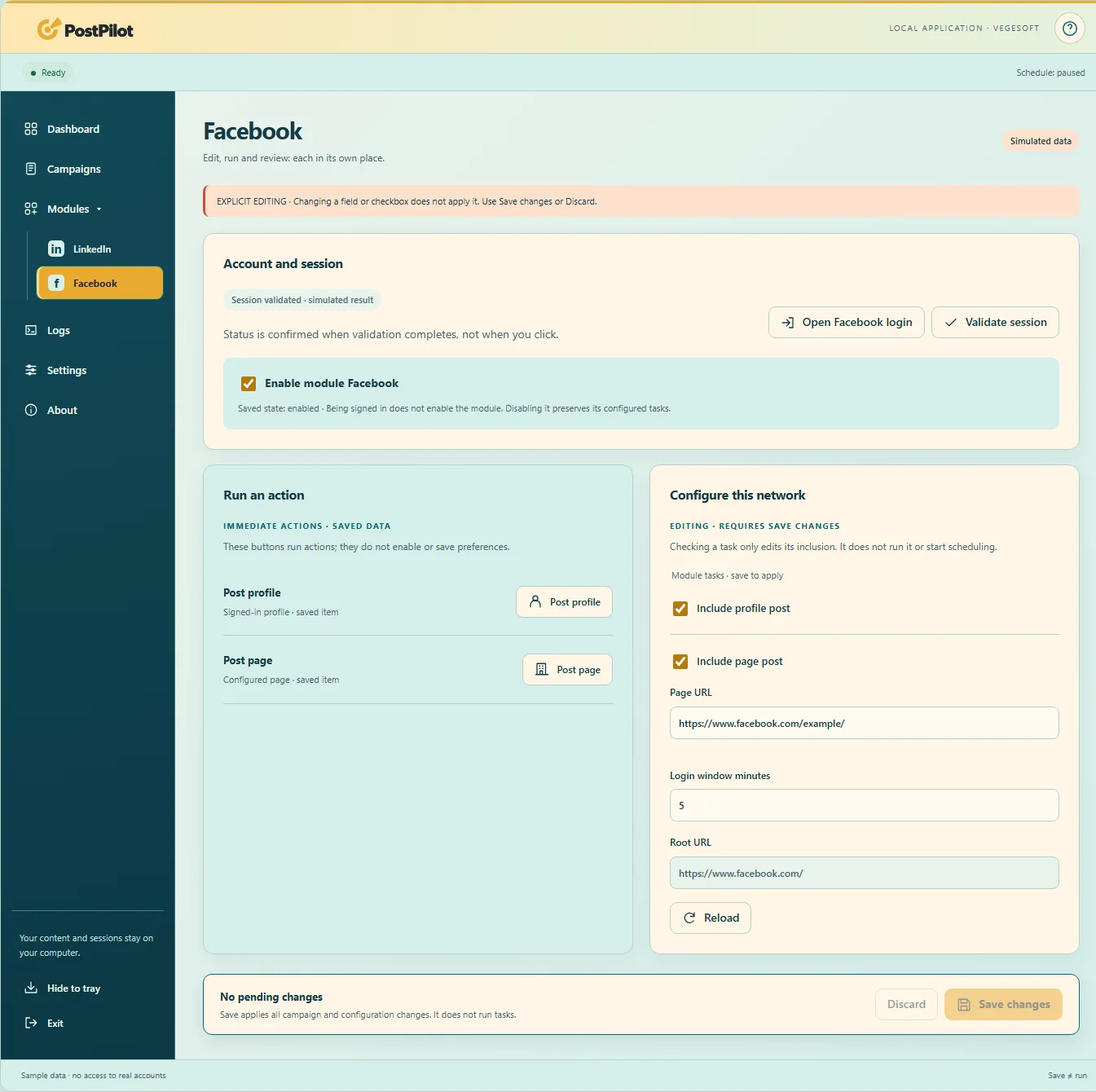Click the floppy disk icon on Save changes
Image resolution: width=1096 pixels, height=1092 pixels.
[x=964, y=1005]
